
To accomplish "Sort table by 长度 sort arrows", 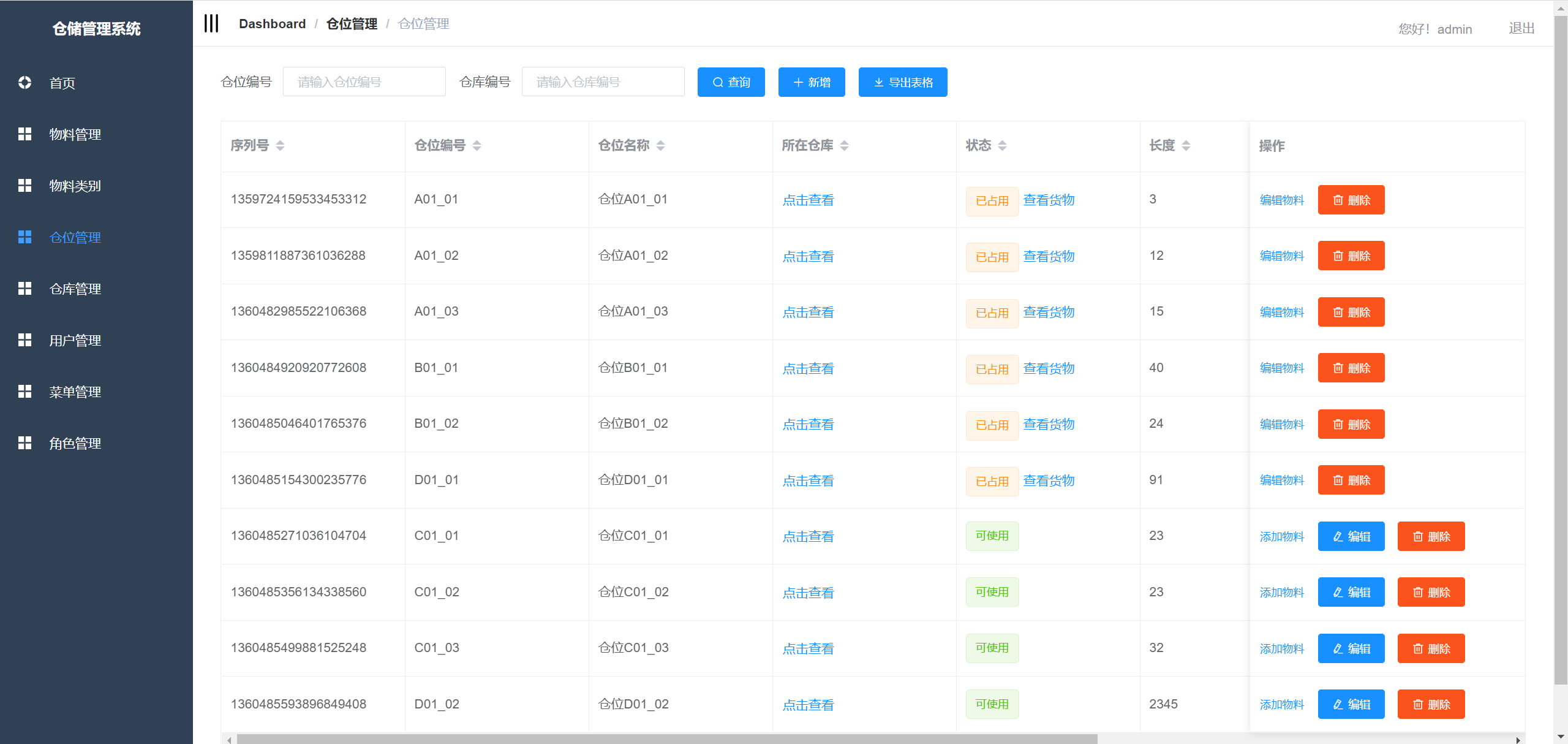I will coord(1186,145).
